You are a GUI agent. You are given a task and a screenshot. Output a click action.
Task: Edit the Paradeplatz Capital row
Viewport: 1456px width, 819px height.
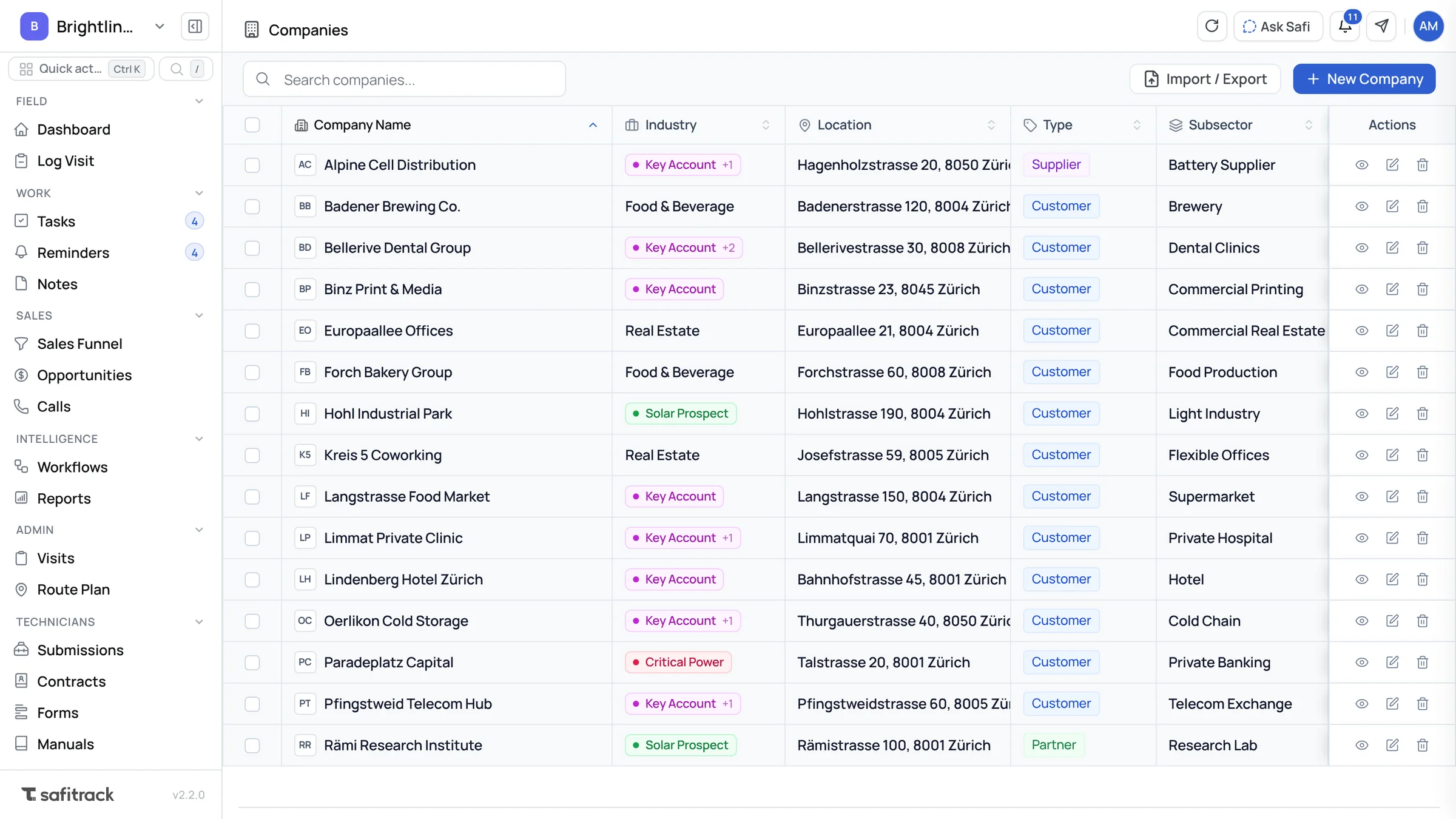[x=1392, y=662]
